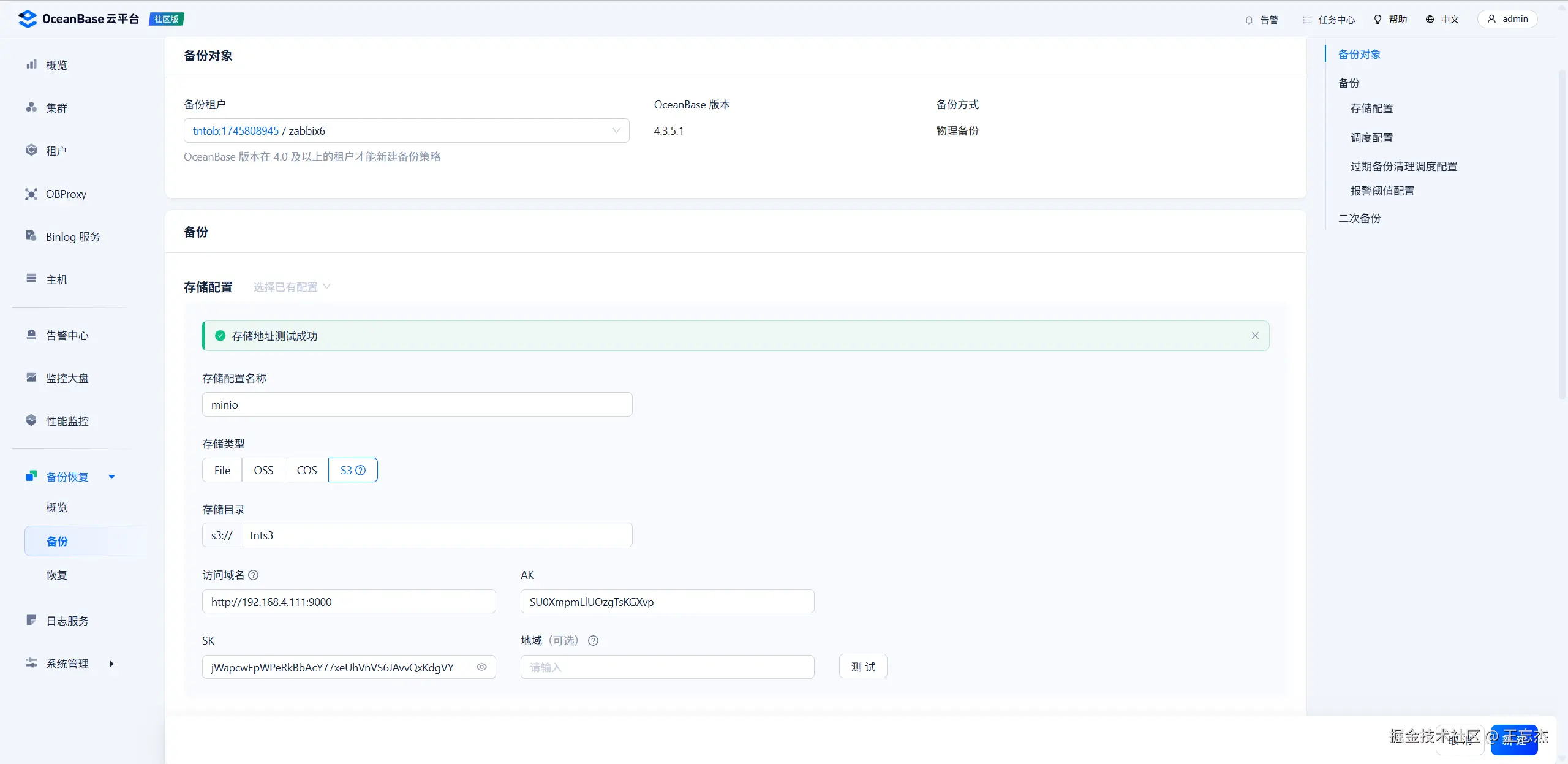Image resolution: width=1568 pixels, height=764 pixels.
Task: Choose COS storage type option
Action: pyautogui.click(x=307, y=470)
